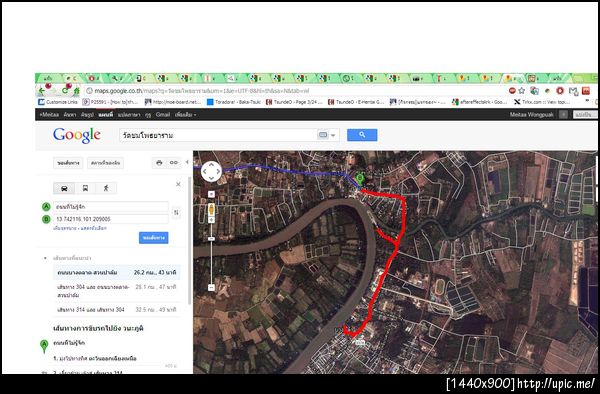Select driving mode car icon

(x=64, y=188)
